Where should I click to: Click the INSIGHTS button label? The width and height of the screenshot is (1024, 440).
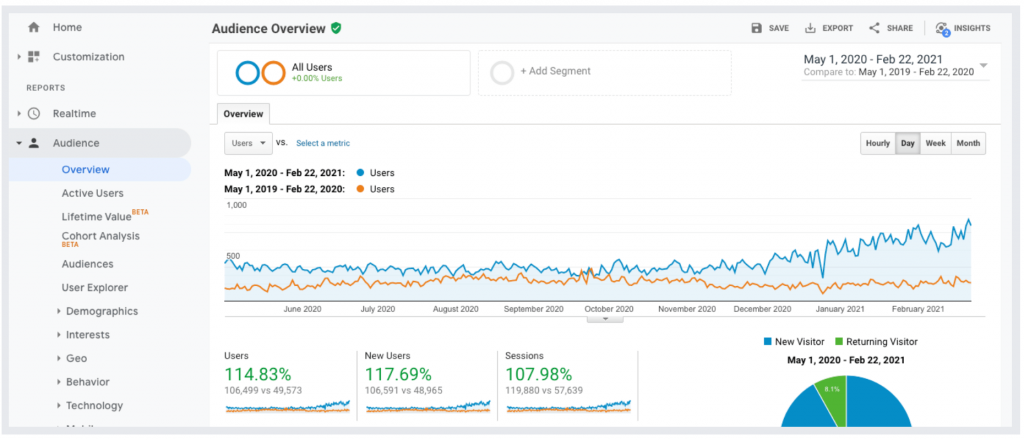click(x=972, y=28)
